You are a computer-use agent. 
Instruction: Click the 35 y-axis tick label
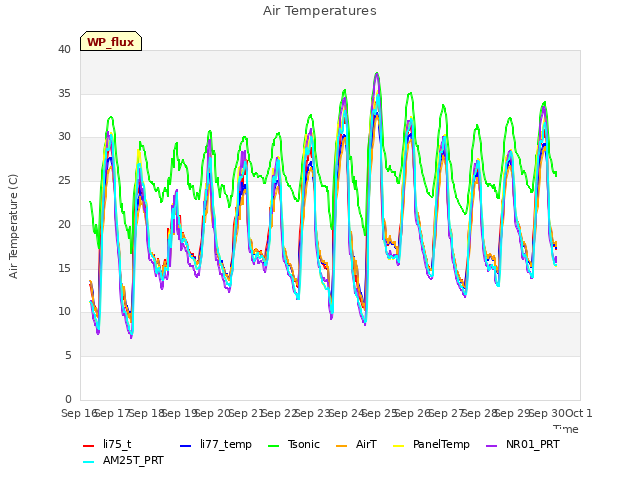[64, 93]
